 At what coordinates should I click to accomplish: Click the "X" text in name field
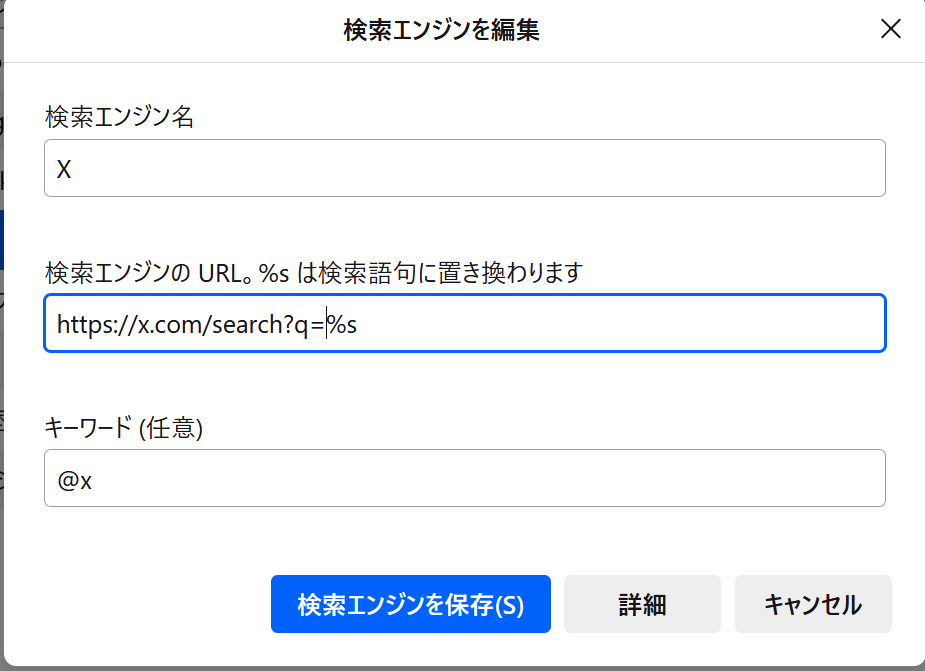64,170
